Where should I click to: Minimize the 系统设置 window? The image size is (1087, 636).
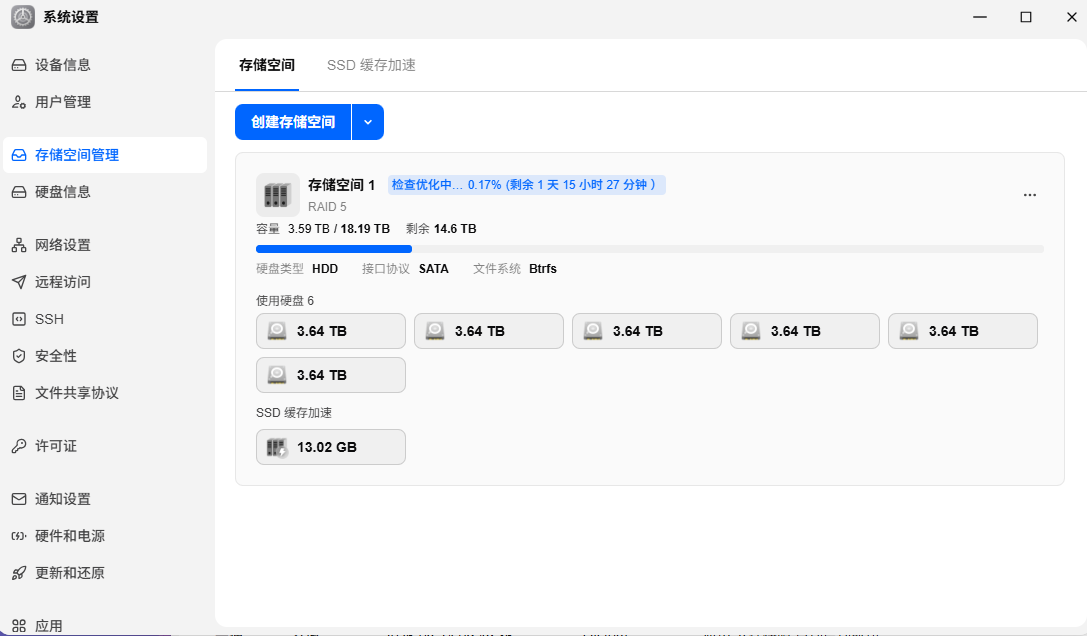click(x=980, y=17)
